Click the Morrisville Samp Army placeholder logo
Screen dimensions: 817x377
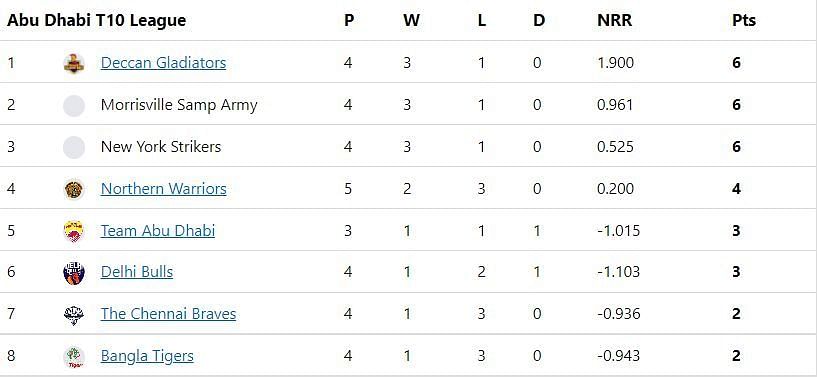pyautogui.click(x=74, y=106)
